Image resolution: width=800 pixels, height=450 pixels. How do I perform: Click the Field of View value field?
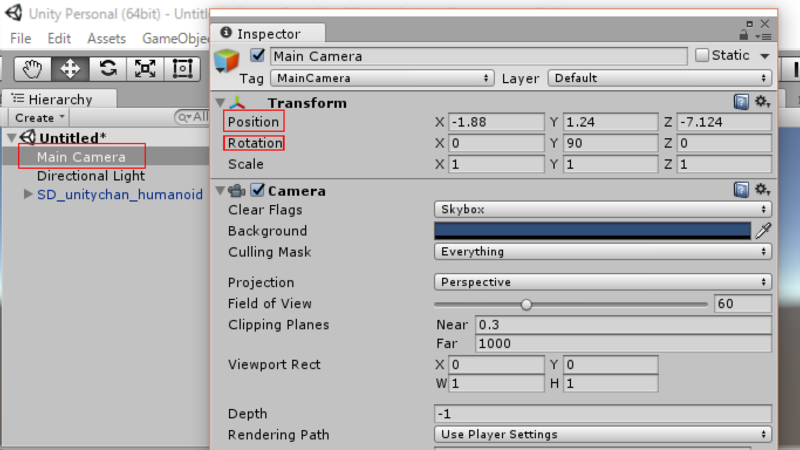point(742,304)
